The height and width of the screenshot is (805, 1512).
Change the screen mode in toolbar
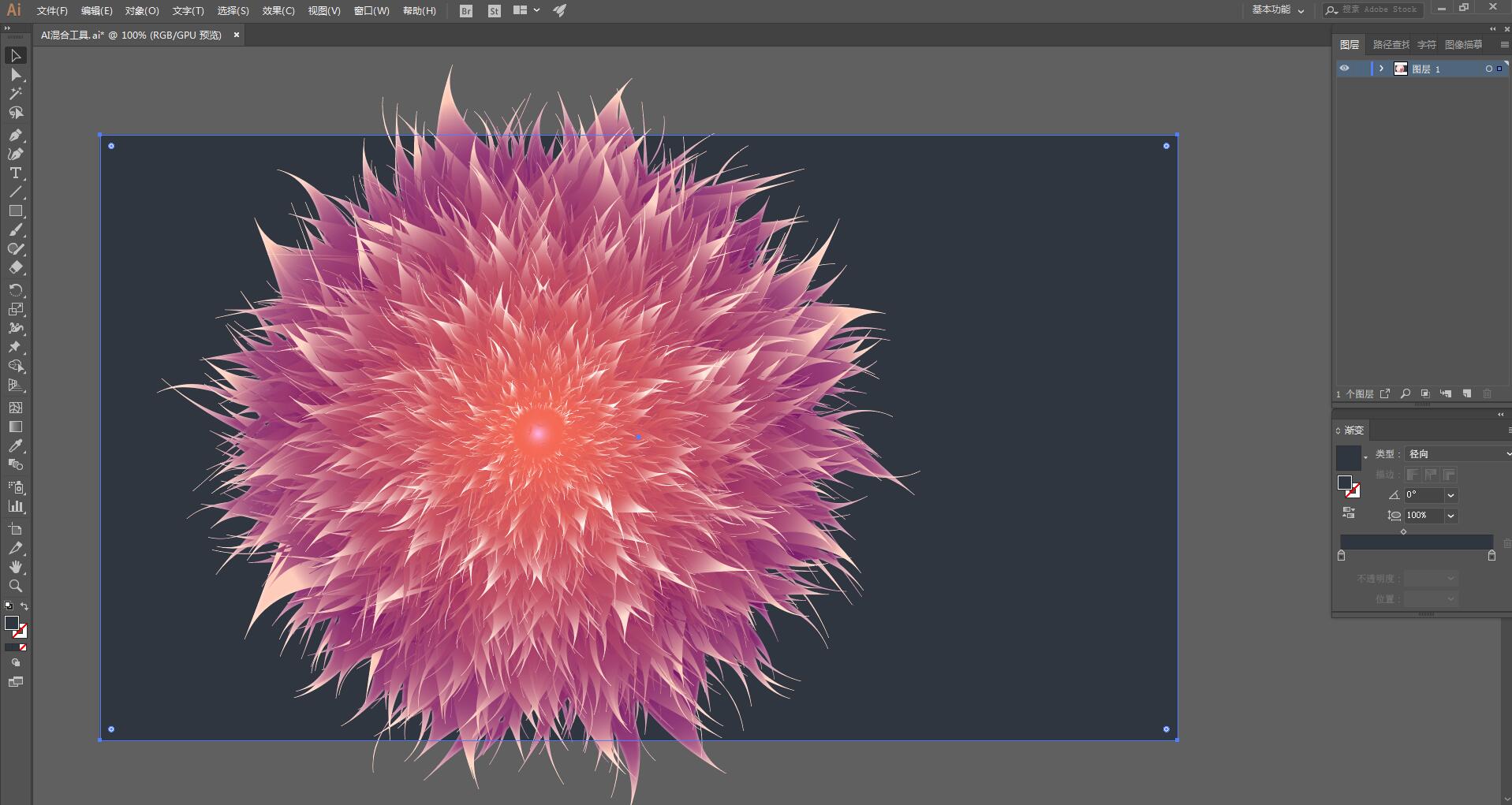(x=16, y=682)
